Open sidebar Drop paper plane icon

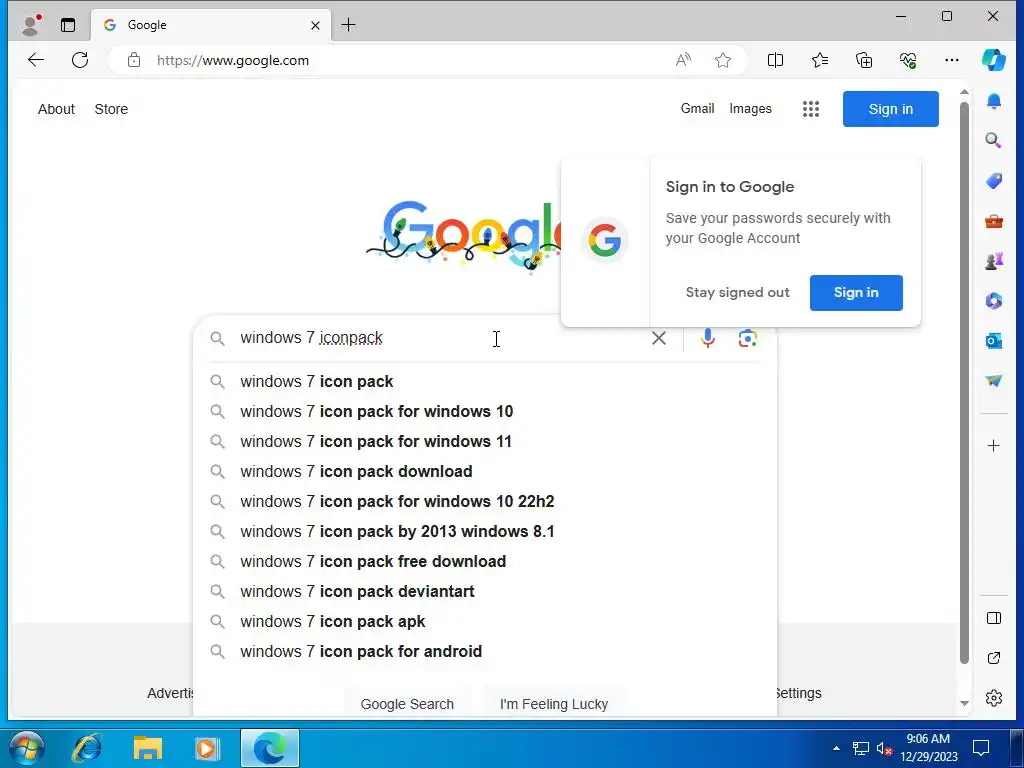tap(993, 381)
